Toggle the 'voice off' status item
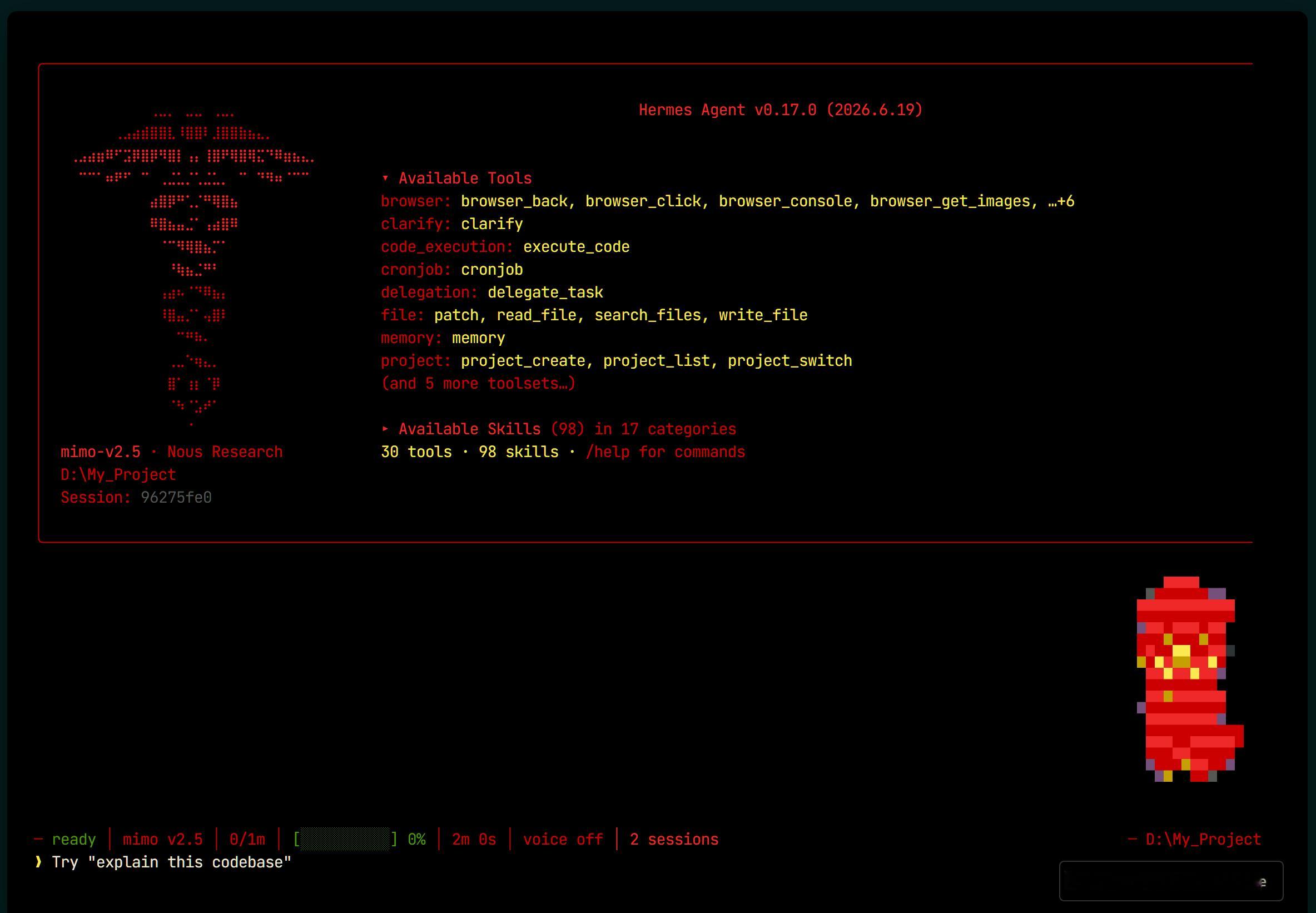Screen dimensions: 1316x913 point(563,839)
